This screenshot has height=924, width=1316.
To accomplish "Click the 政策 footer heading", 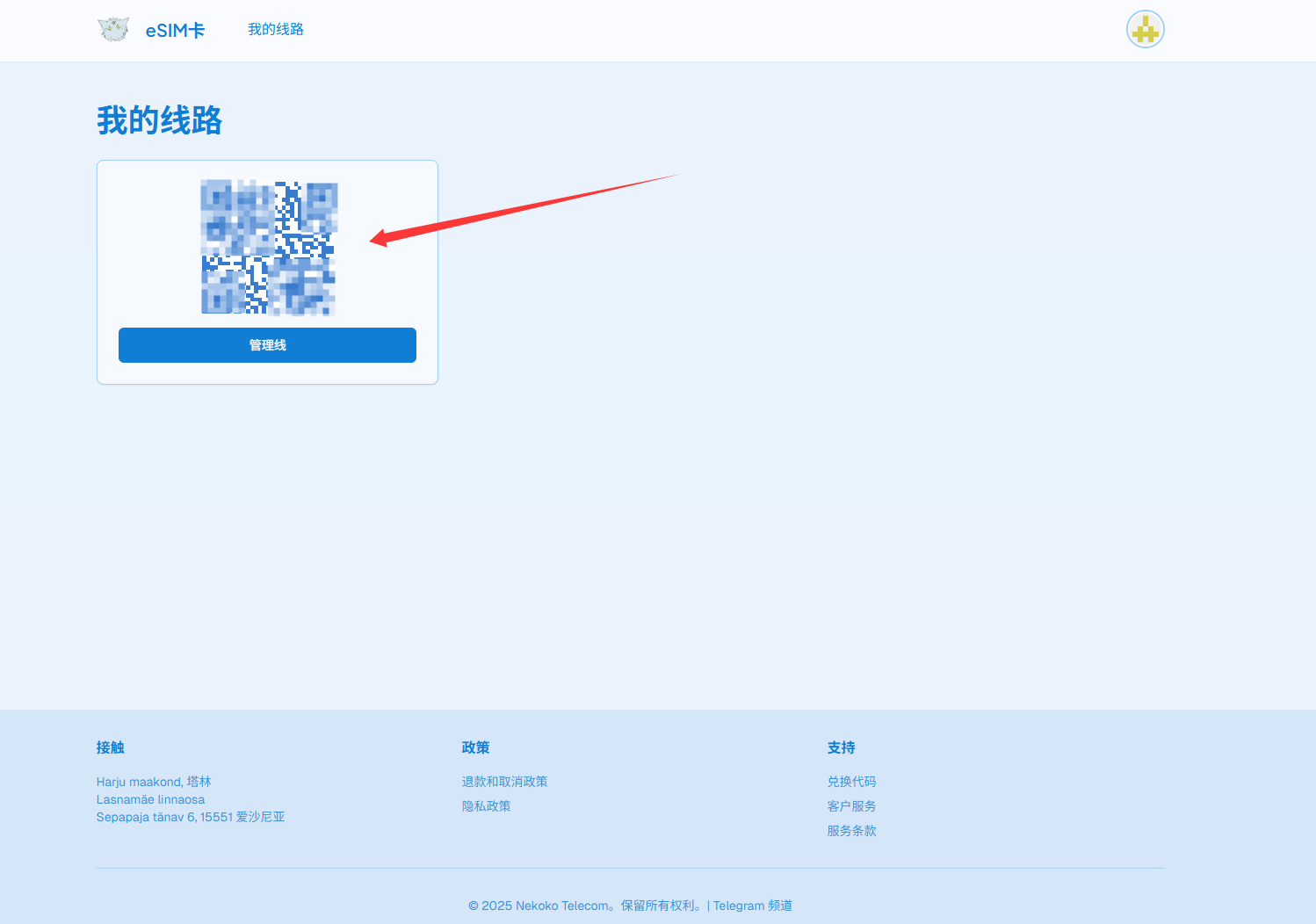I will tap(476, 747).
